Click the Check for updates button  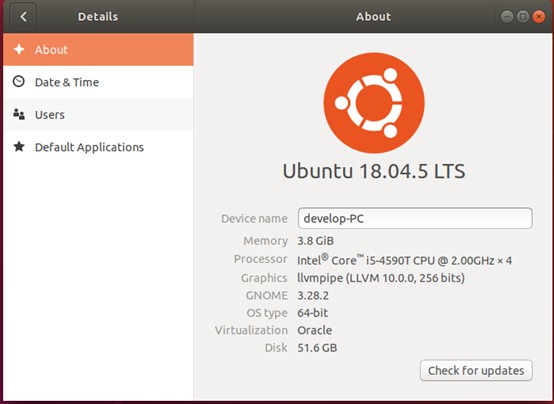476,370
